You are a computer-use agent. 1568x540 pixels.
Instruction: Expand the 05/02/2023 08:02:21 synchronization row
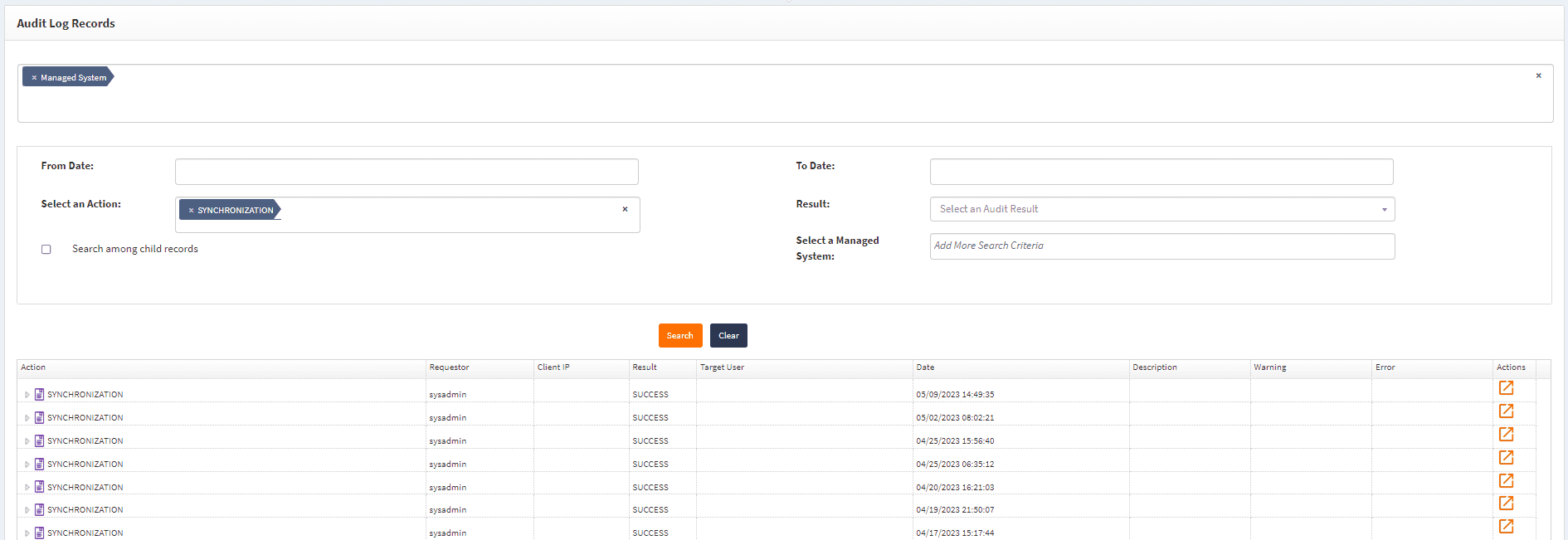tap(27, 418)
